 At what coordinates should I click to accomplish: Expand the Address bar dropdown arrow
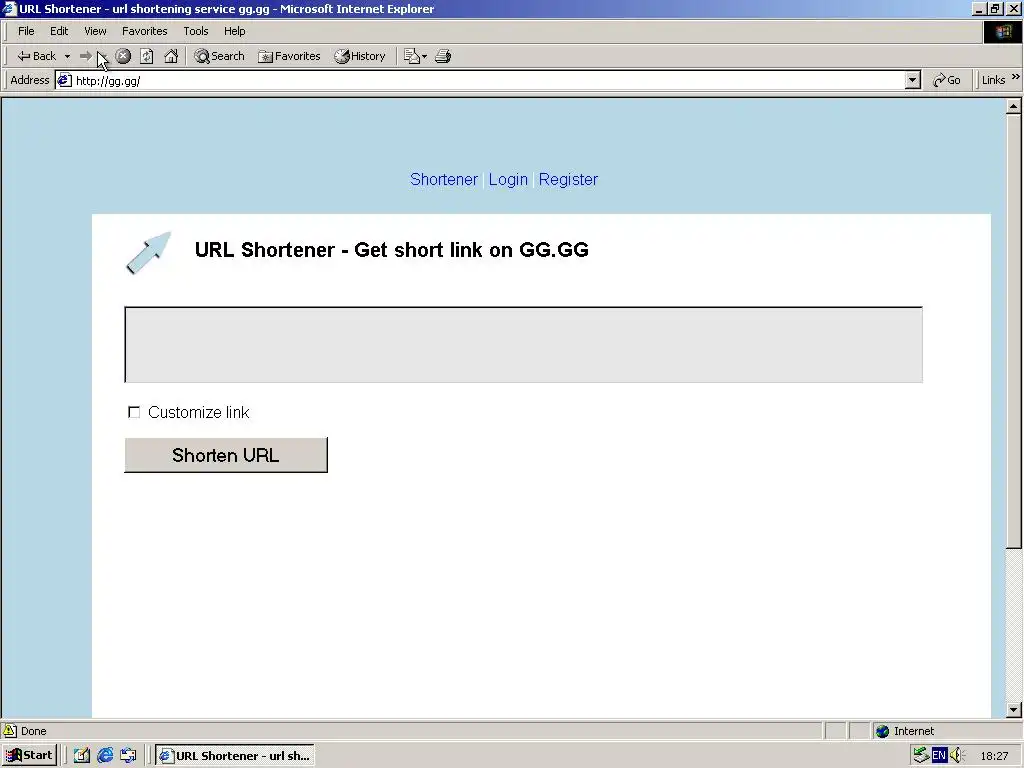click(912, 80)
